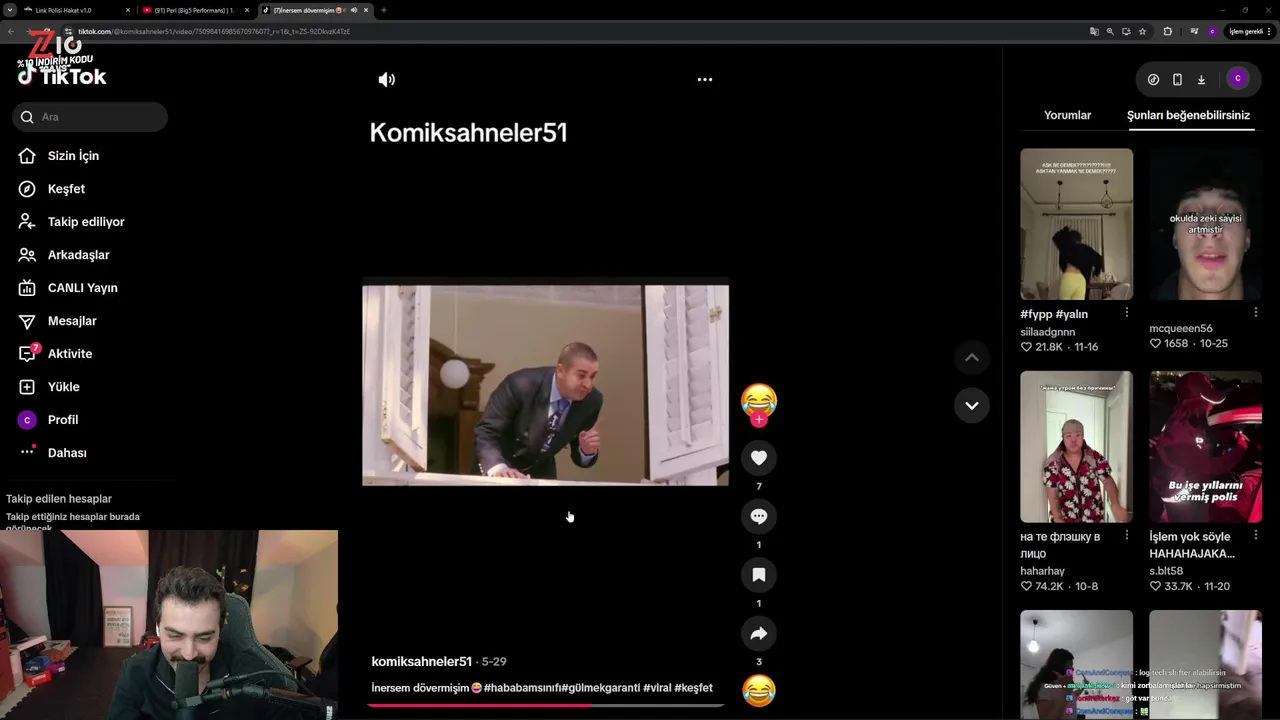Close the Link Polisi Hakat v1.0 tab

pos(128,10)
